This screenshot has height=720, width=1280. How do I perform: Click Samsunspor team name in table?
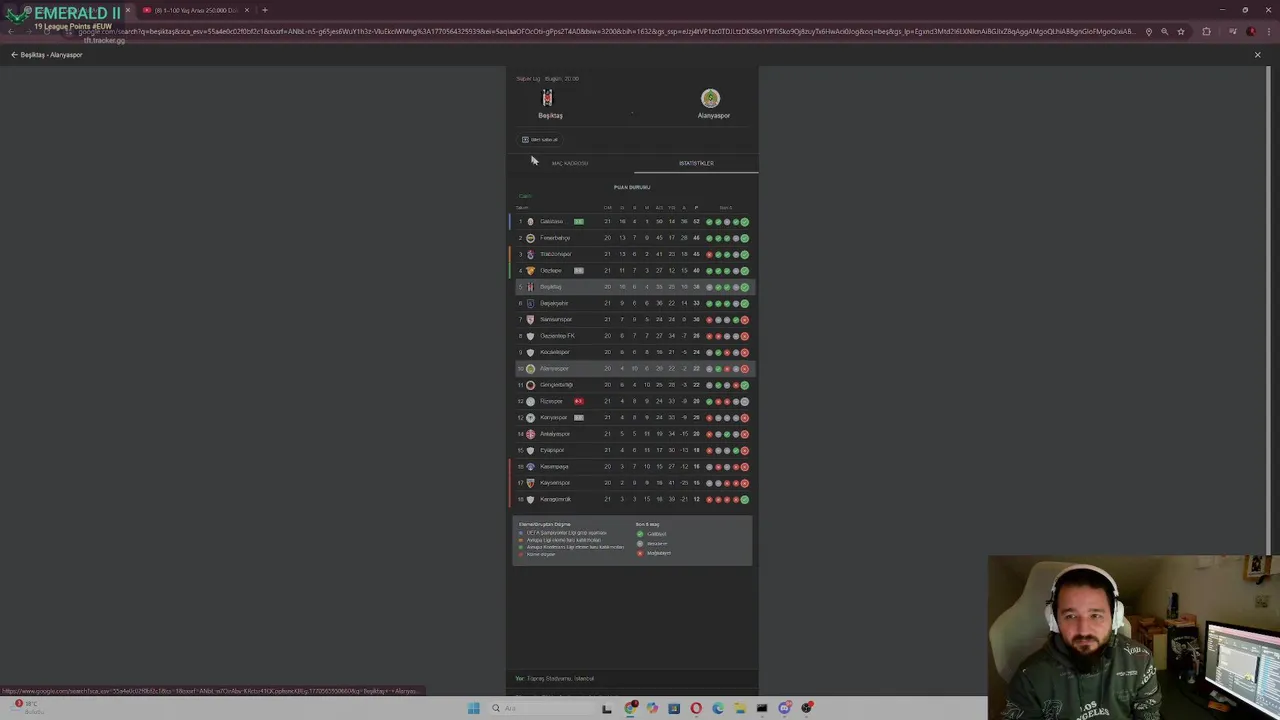556,319
